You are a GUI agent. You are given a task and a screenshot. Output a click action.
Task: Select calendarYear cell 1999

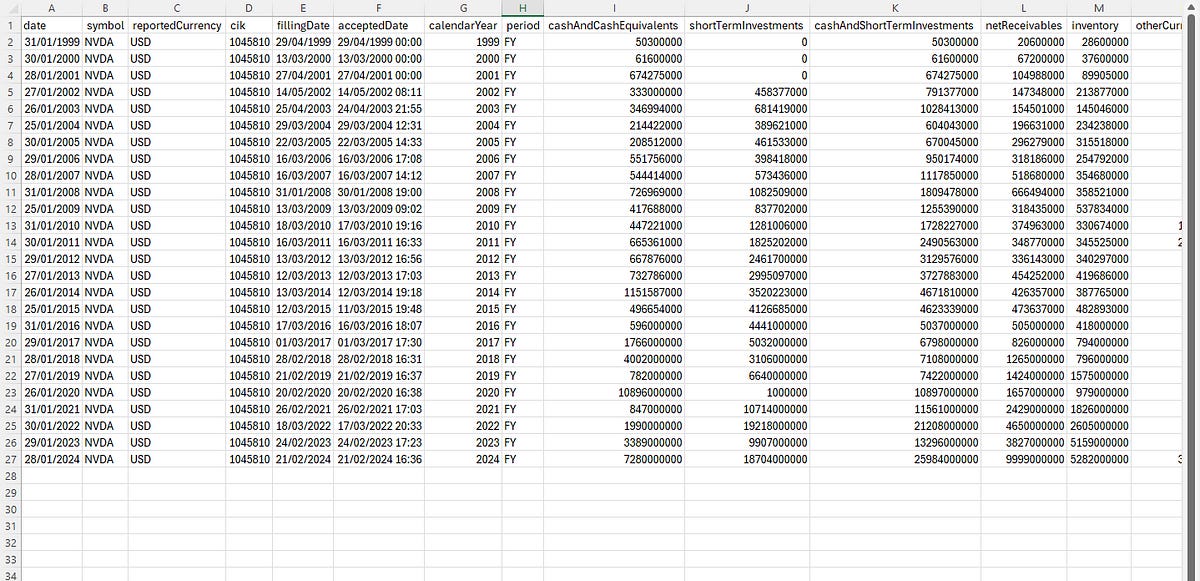pos(462,43)
